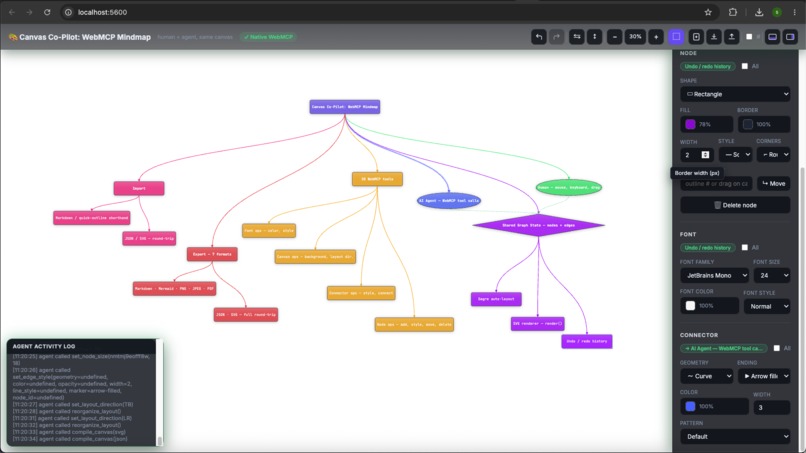Click the white Font Color swatch
Viewport: 806px width, 453px height.
pyautogui.click(x=690, y=306)
